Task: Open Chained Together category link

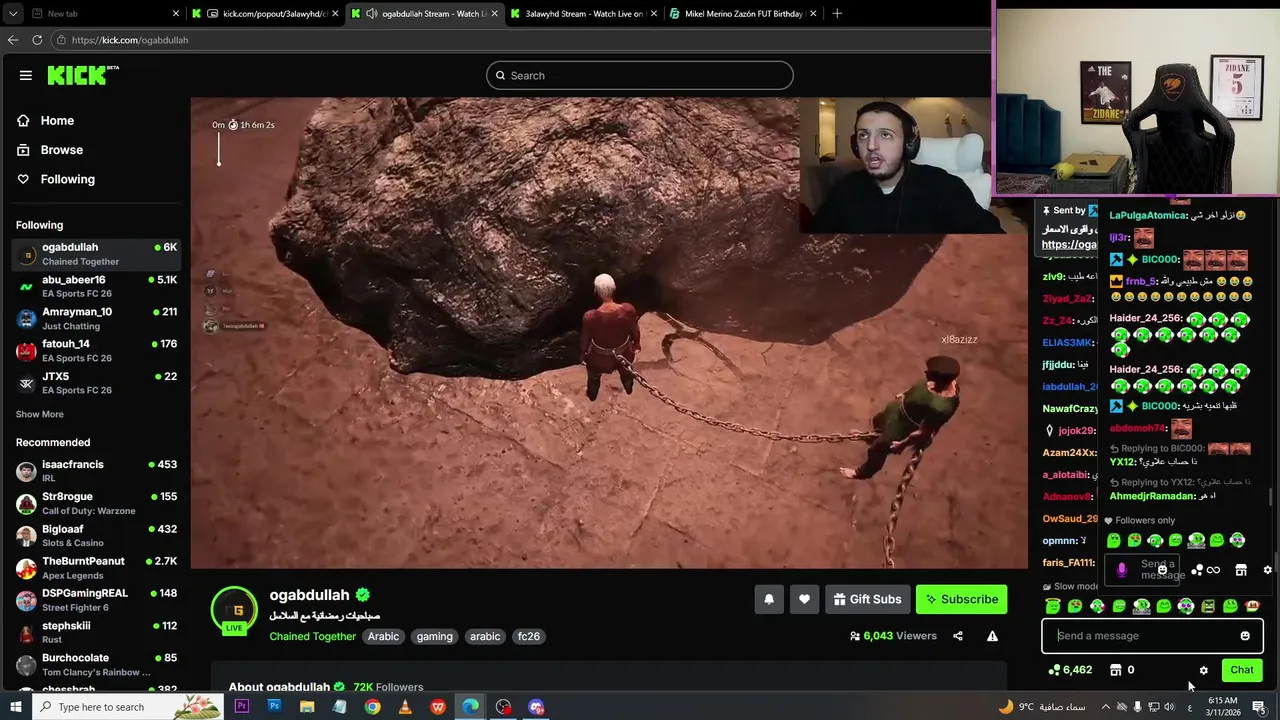Action: click(312, 636)
